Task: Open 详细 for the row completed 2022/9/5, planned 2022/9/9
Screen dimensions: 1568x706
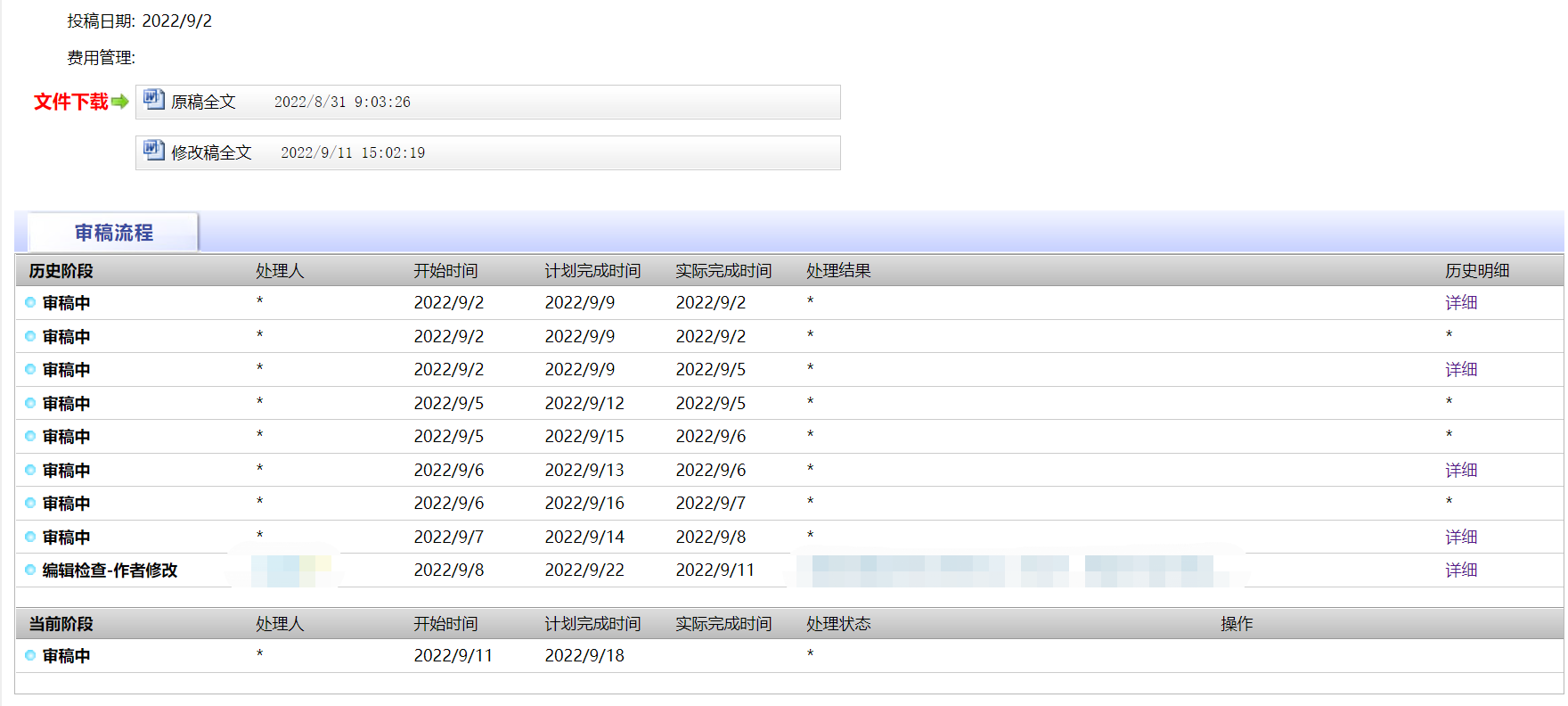Action: pos(1461,369)
